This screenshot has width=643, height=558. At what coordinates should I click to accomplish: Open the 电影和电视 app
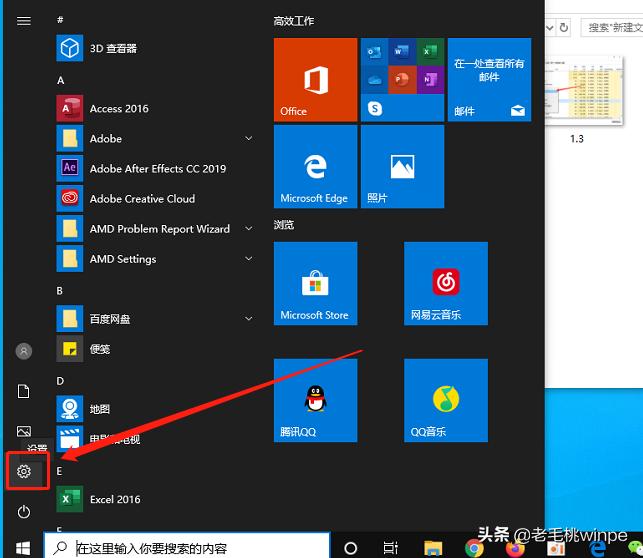(98, 439)
